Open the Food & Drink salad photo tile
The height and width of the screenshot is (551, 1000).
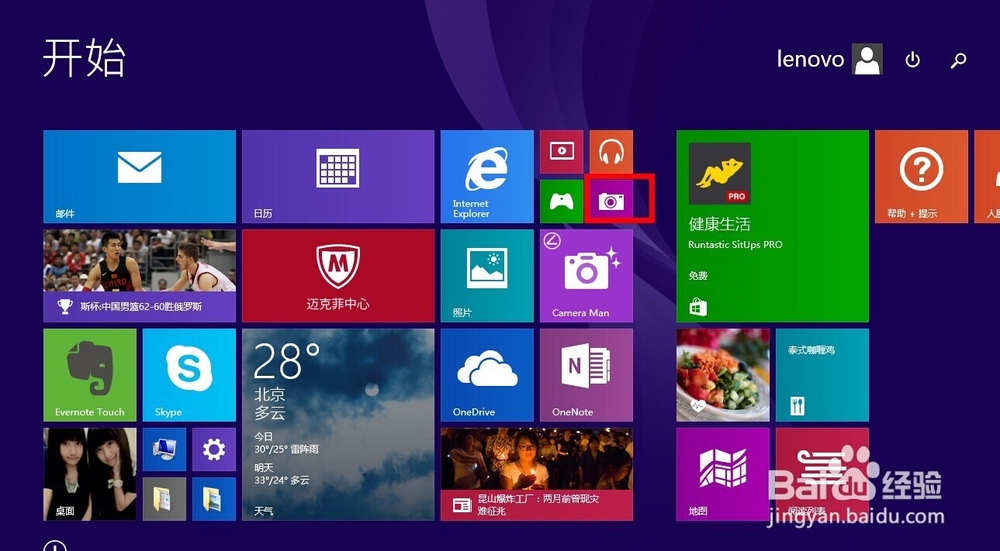tap(723, 375)
